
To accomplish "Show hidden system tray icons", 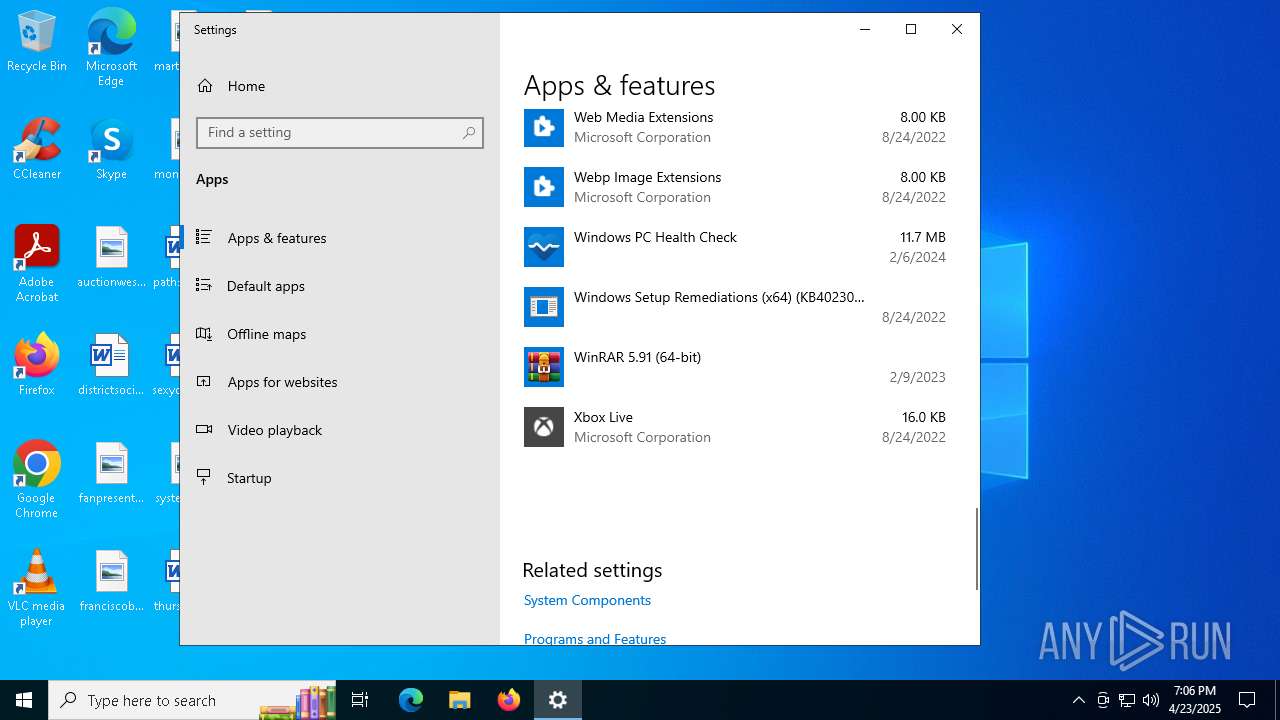I will pyautogui.click(x=1078, y=700).
